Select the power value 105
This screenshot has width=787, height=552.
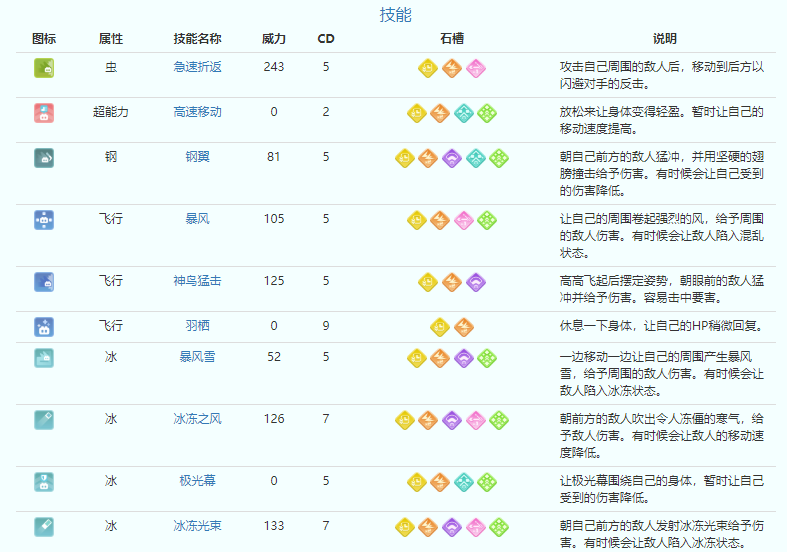[x=274, y=219]
